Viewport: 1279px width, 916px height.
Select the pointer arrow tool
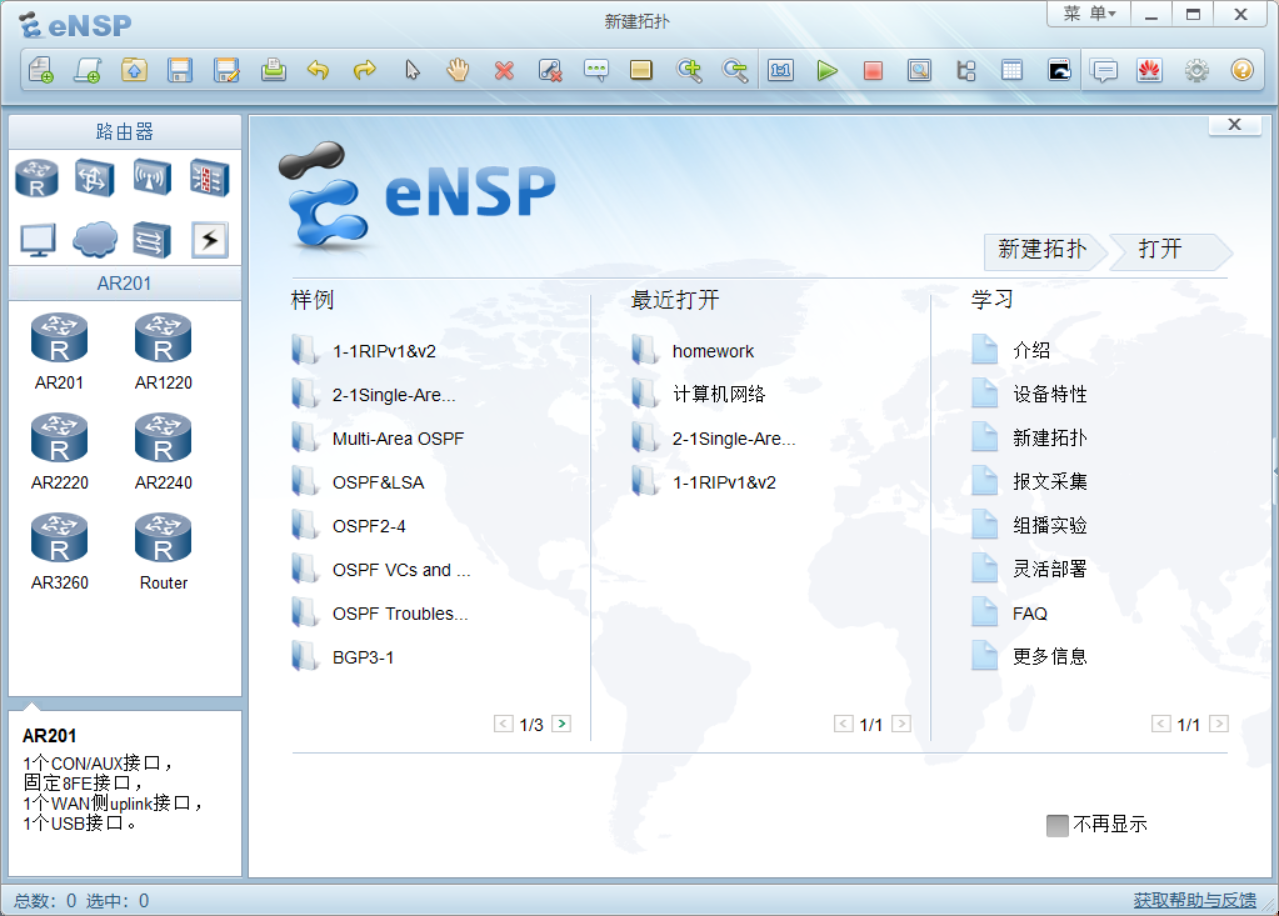(412, 70)
